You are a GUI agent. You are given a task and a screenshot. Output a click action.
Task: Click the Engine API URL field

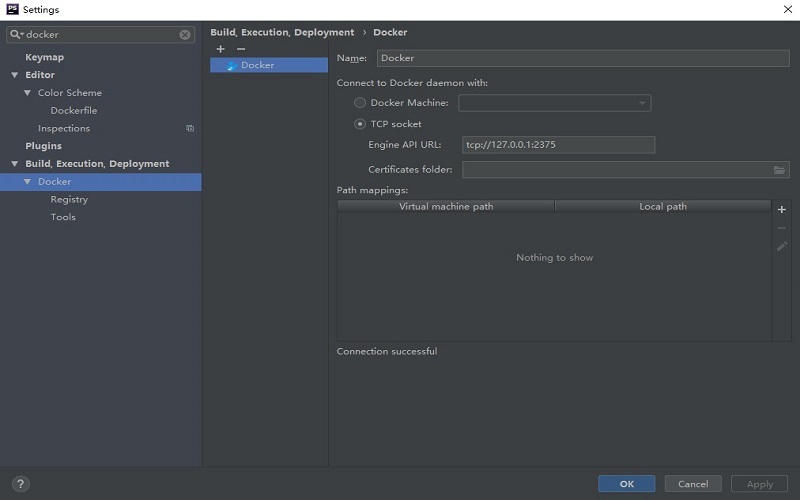558,145
